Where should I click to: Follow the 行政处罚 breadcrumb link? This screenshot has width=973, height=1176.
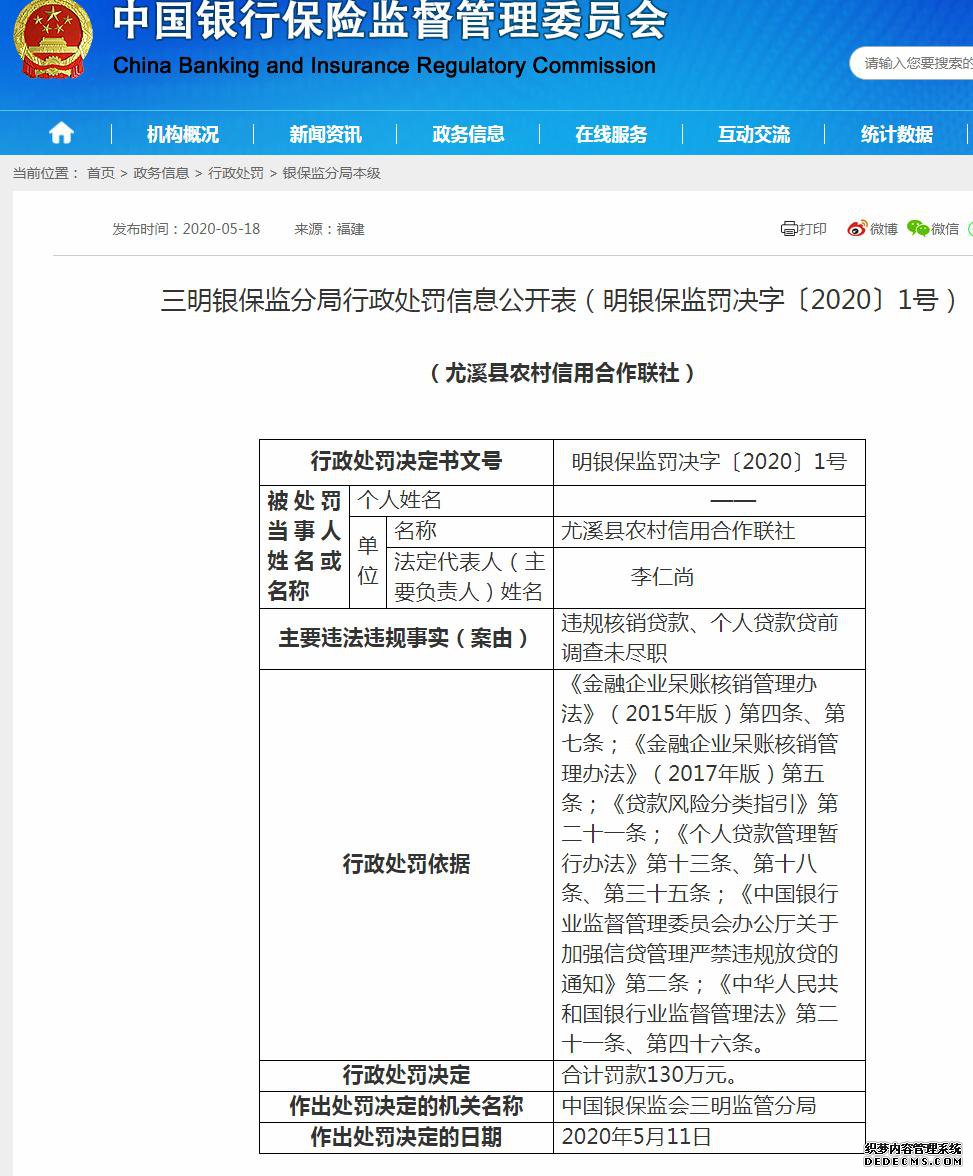(x=236, y=173)
